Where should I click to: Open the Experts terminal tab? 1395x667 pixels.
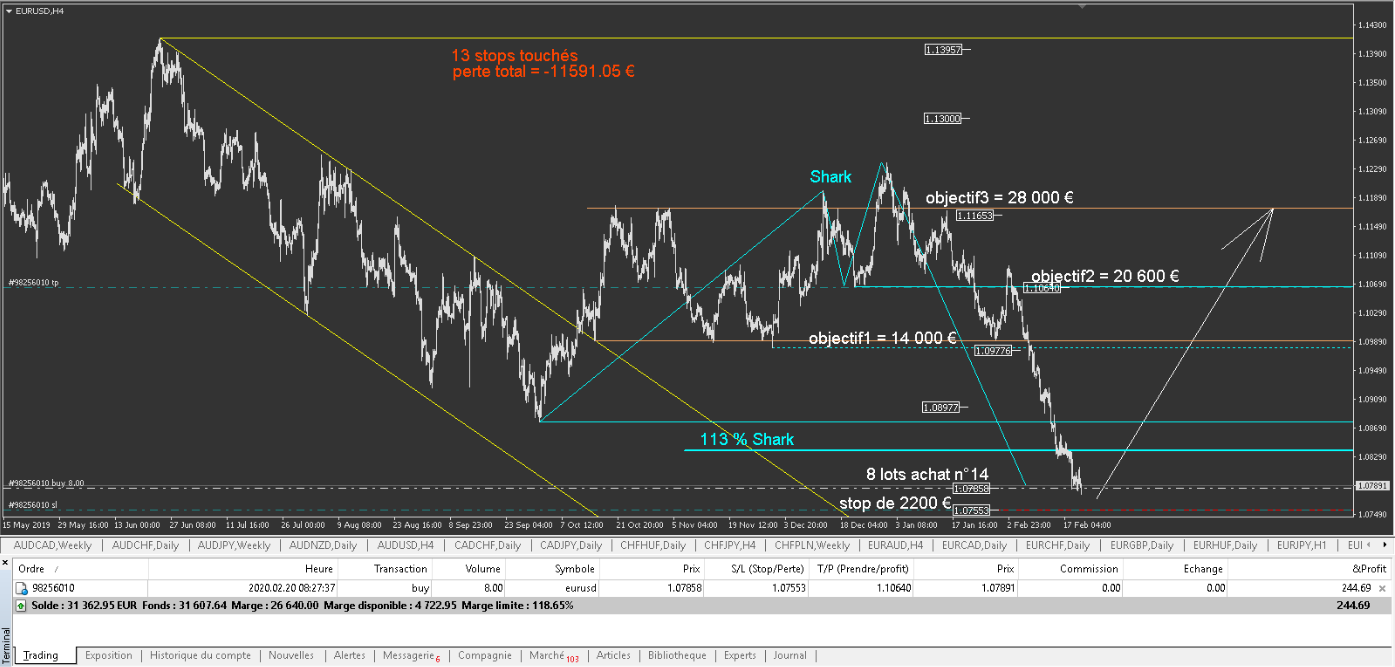point(740,656)
